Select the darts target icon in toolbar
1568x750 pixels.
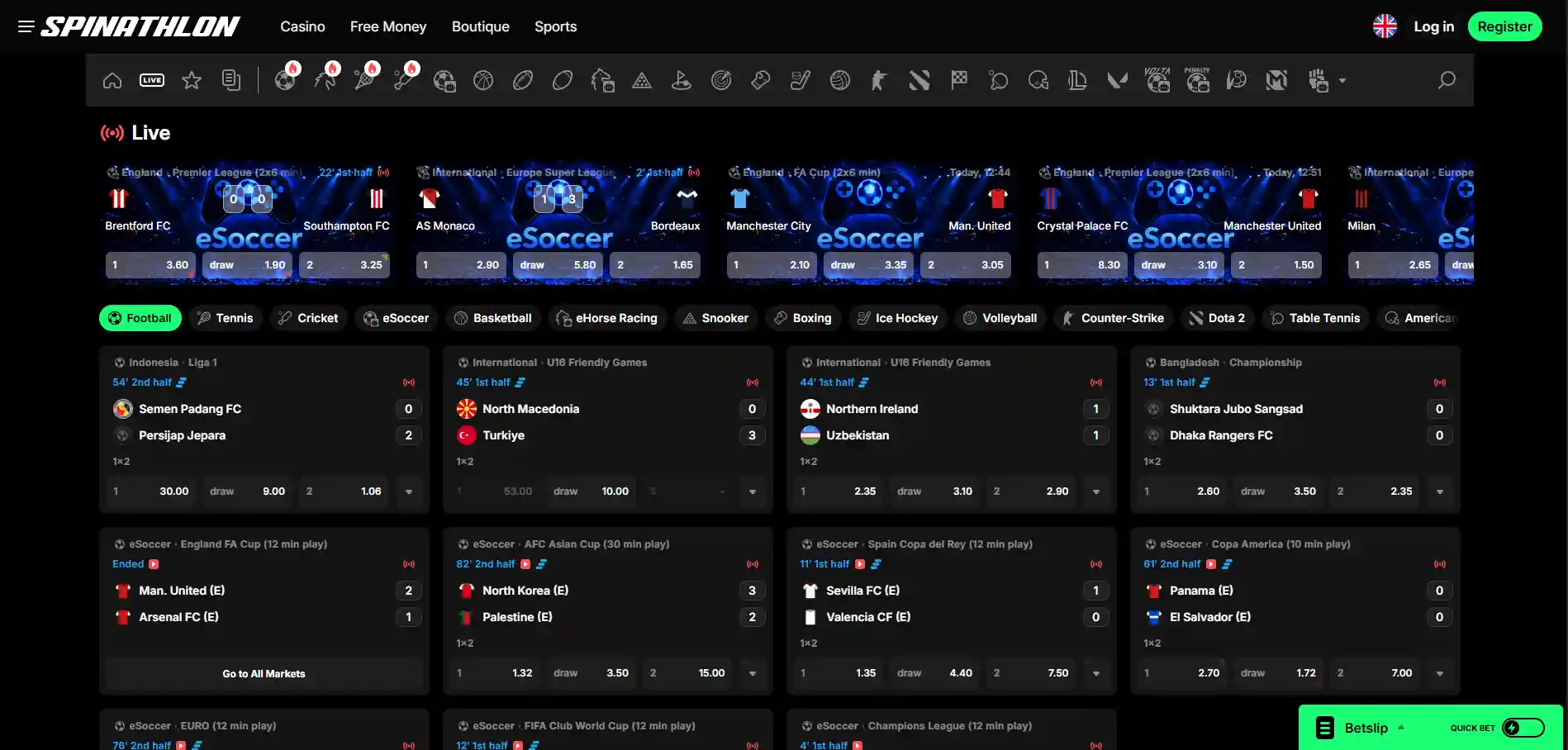point(721,80)
